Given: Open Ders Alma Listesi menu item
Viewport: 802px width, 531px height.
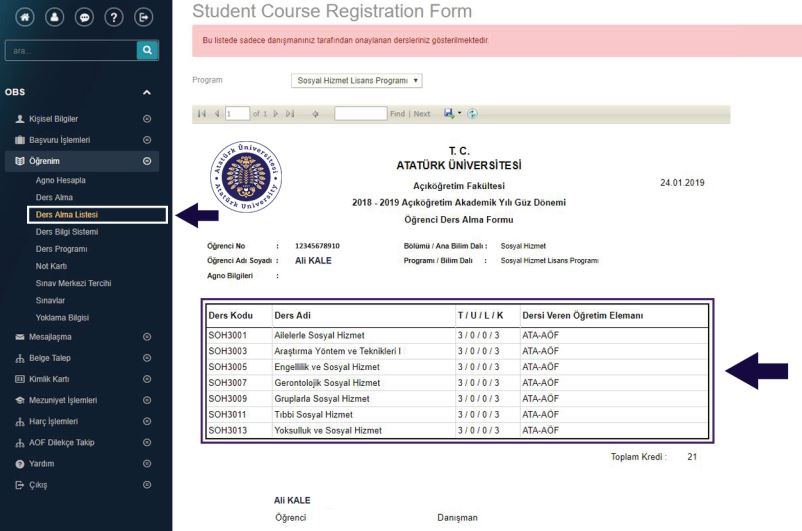Looking at the screenshot, I should coord(67,215).
